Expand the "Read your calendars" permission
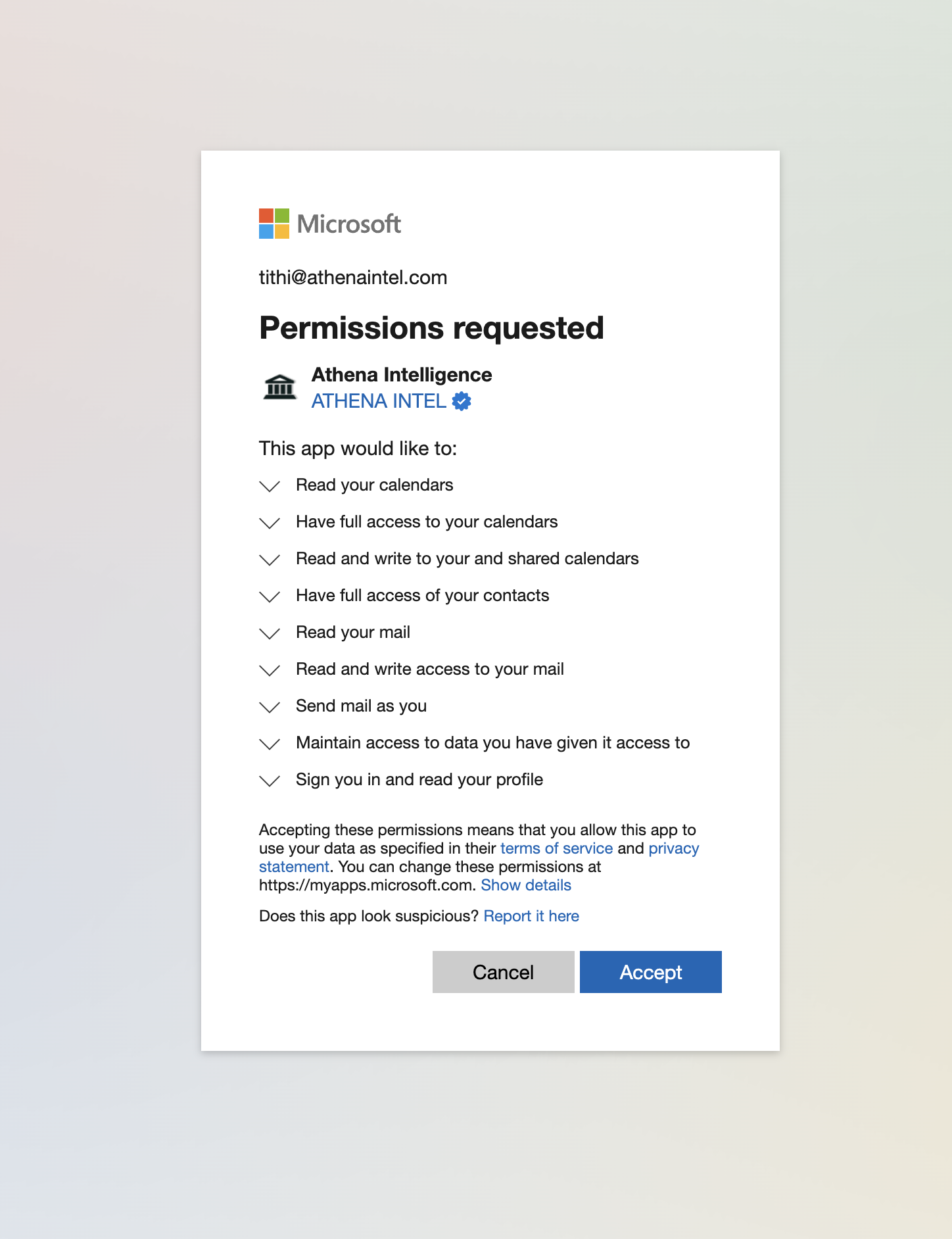This screenshot has height=1239, width=952. [x=270, y=486]
